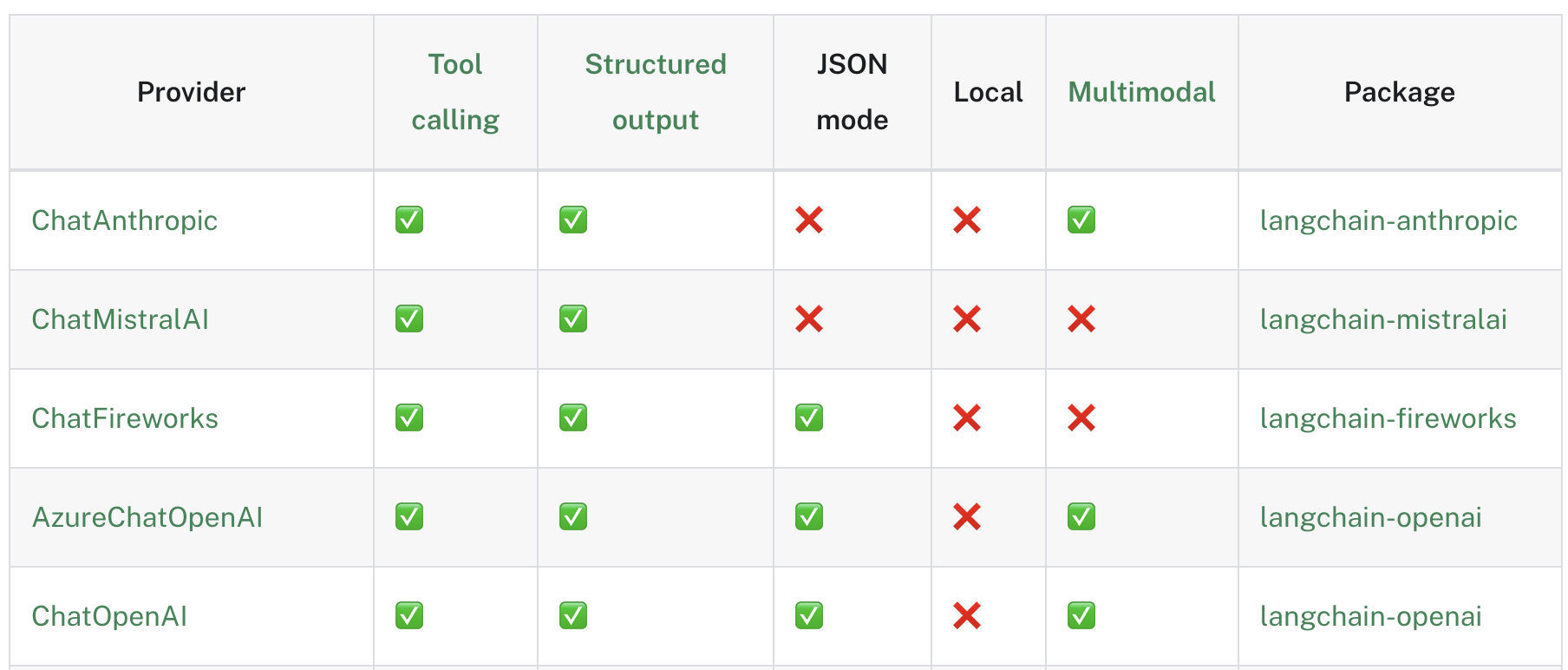Open the ChatMistralAI provider link
This screenshot has width=1568, height=670.
click(121, 319)
